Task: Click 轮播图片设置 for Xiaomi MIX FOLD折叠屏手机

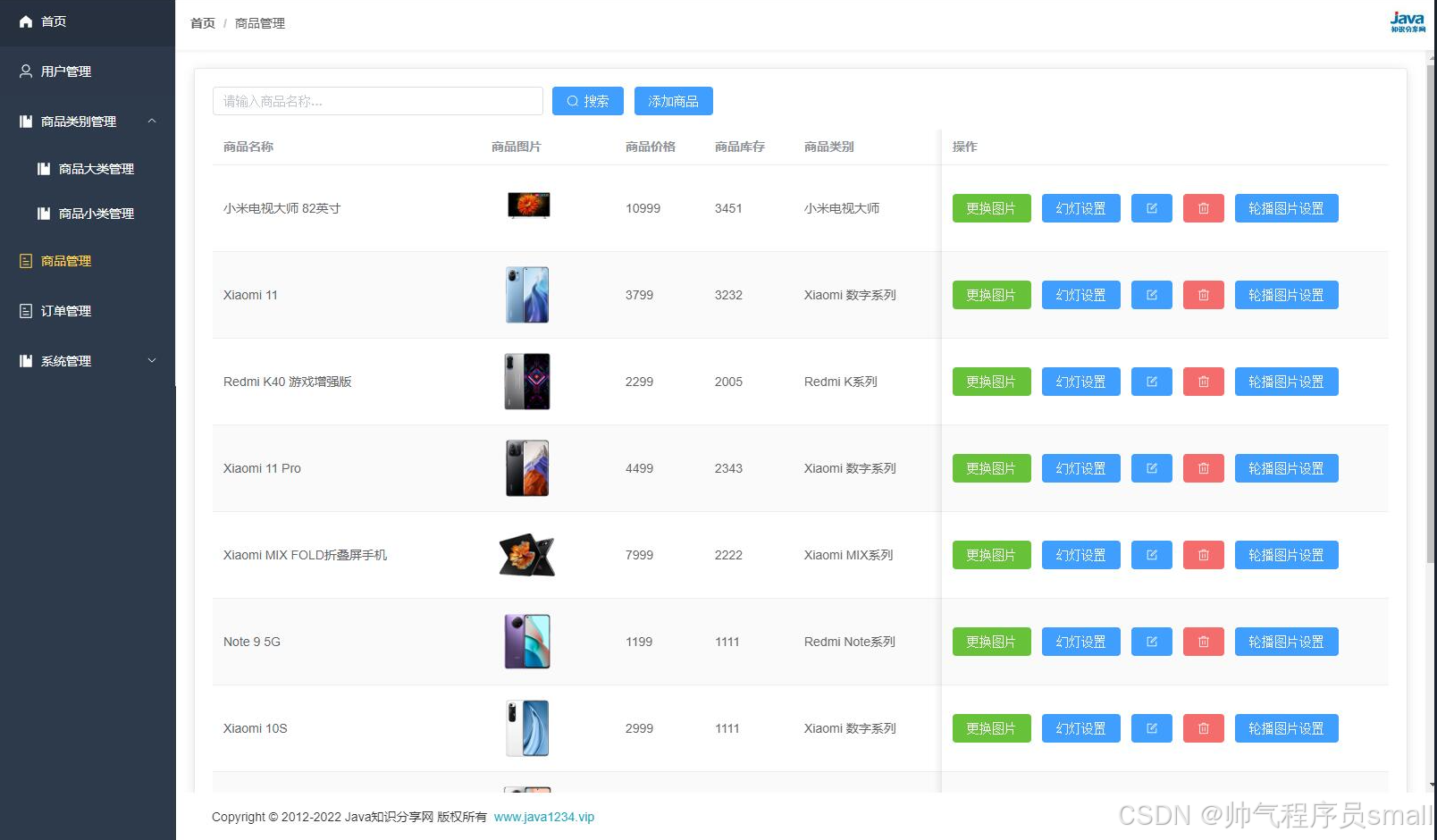Action: click(1287, 555)
